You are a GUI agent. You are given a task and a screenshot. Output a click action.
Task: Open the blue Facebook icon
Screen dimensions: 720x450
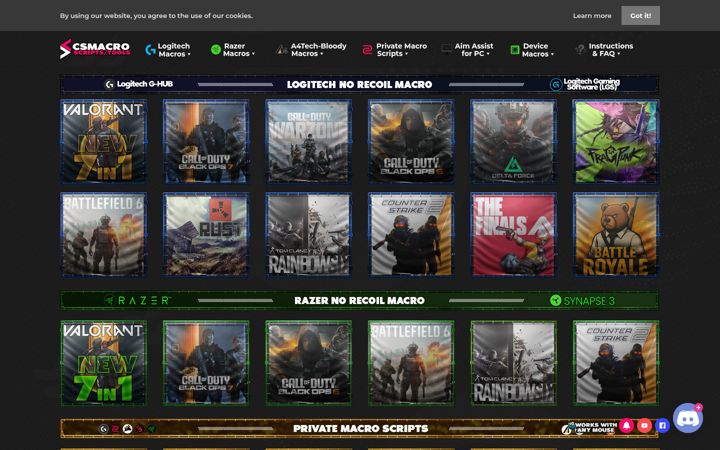(662, 426)
